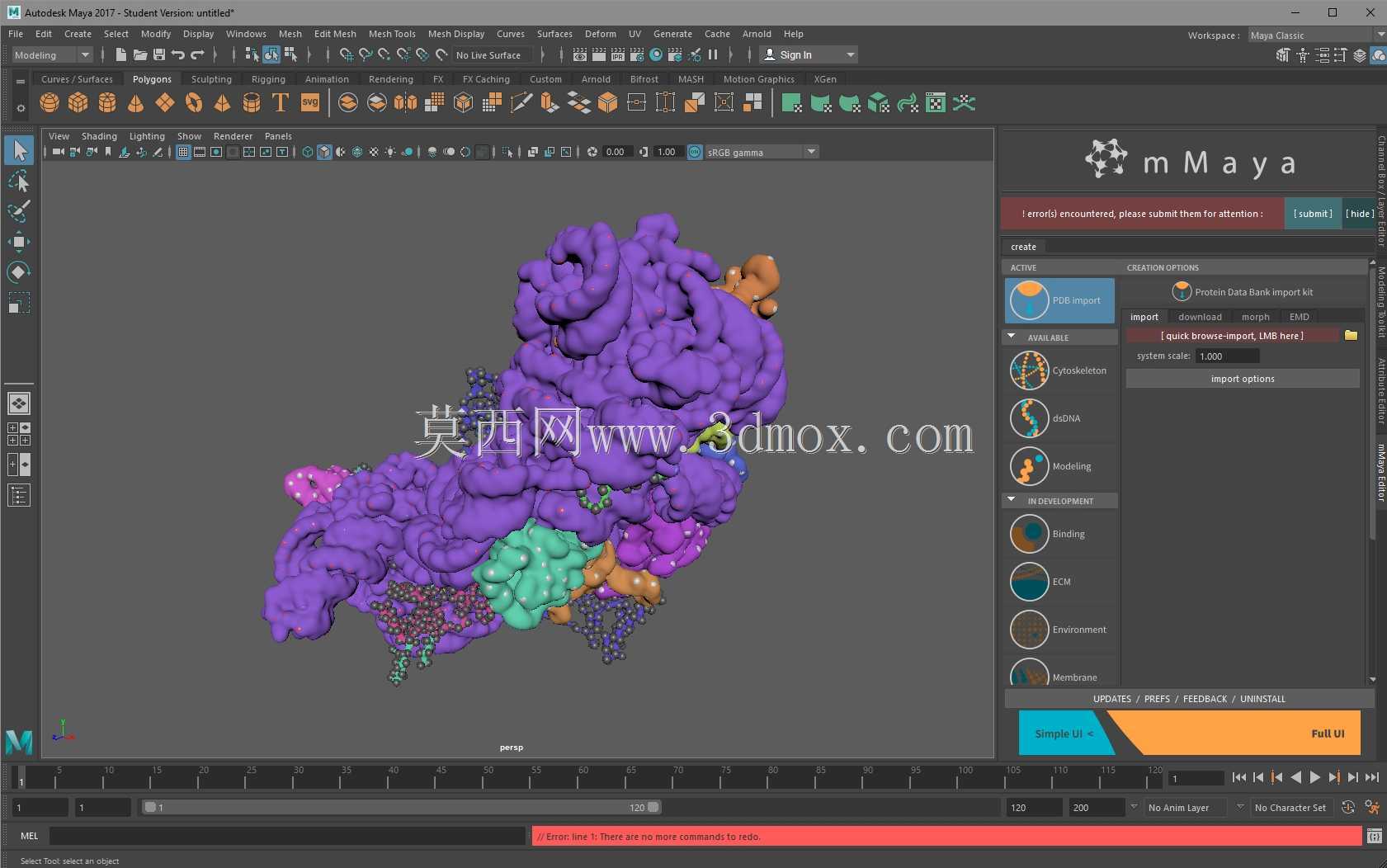
Task: Switch to the Sculpting shelf tab
Action: [x=211, y=79]
